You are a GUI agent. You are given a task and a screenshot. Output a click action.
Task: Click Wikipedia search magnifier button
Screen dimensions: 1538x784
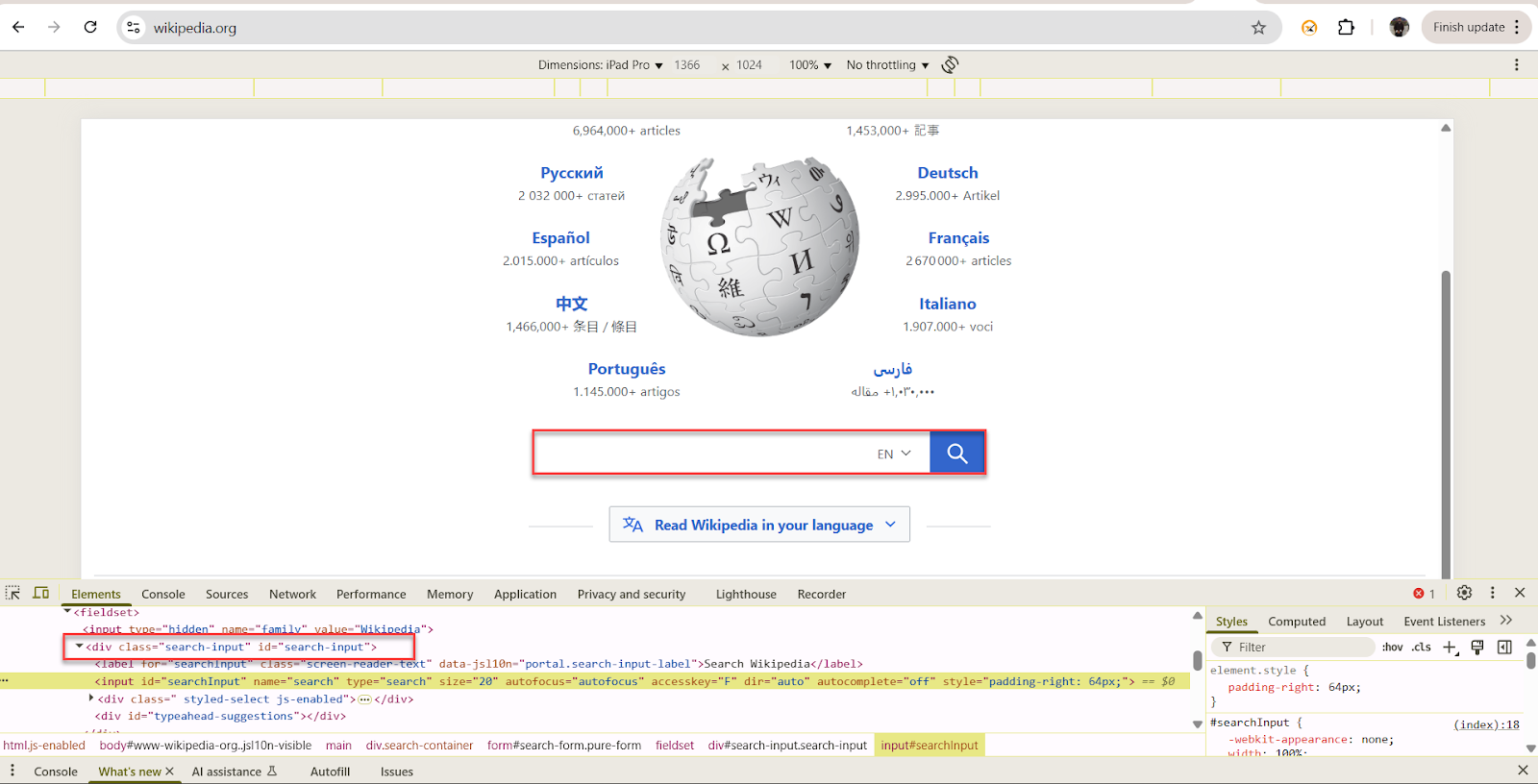pos(956,453)
